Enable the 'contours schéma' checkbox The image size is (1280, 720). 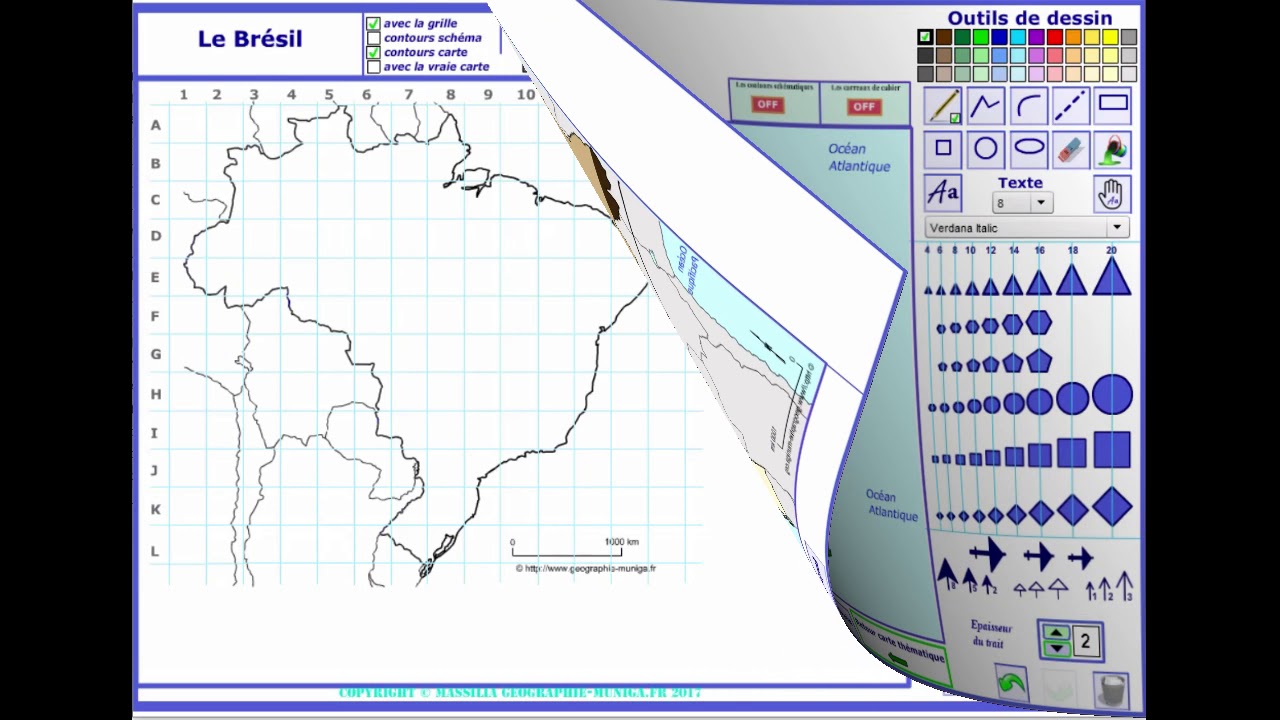(x=374, y=38)
